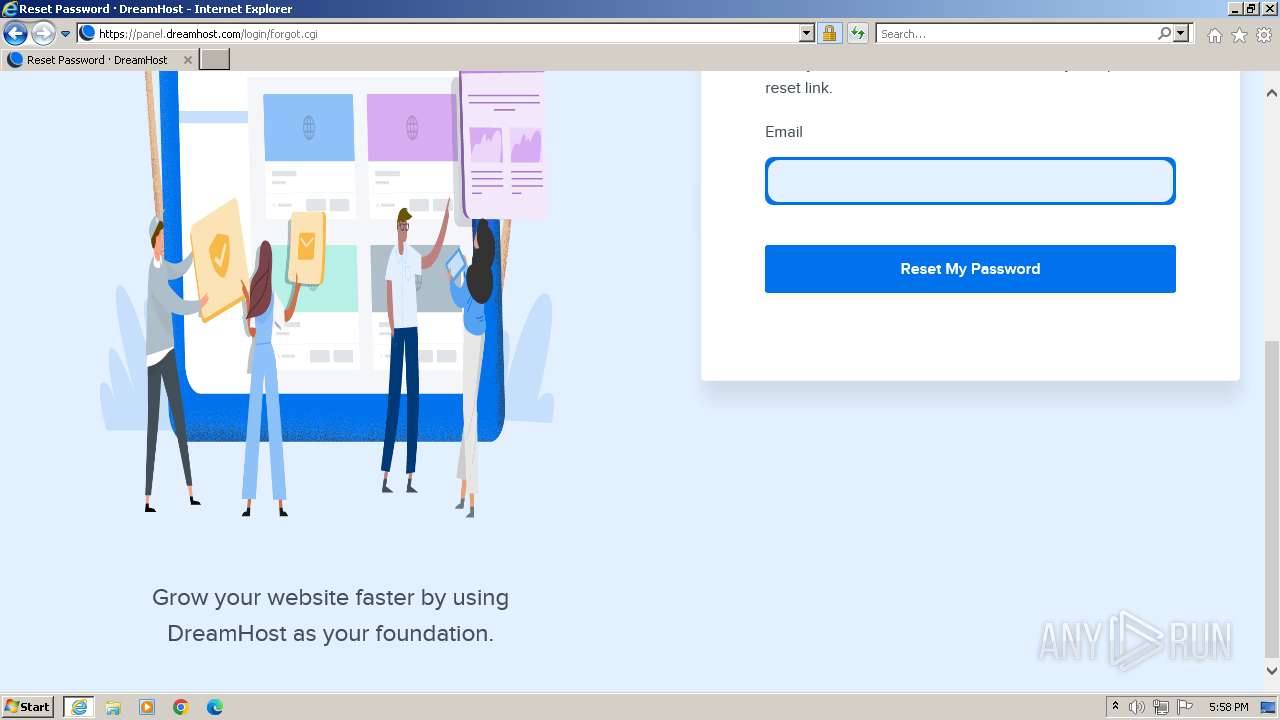Select the Reset Password · DreamHost tab
The image size is (1280, 720).
(98, 60)
